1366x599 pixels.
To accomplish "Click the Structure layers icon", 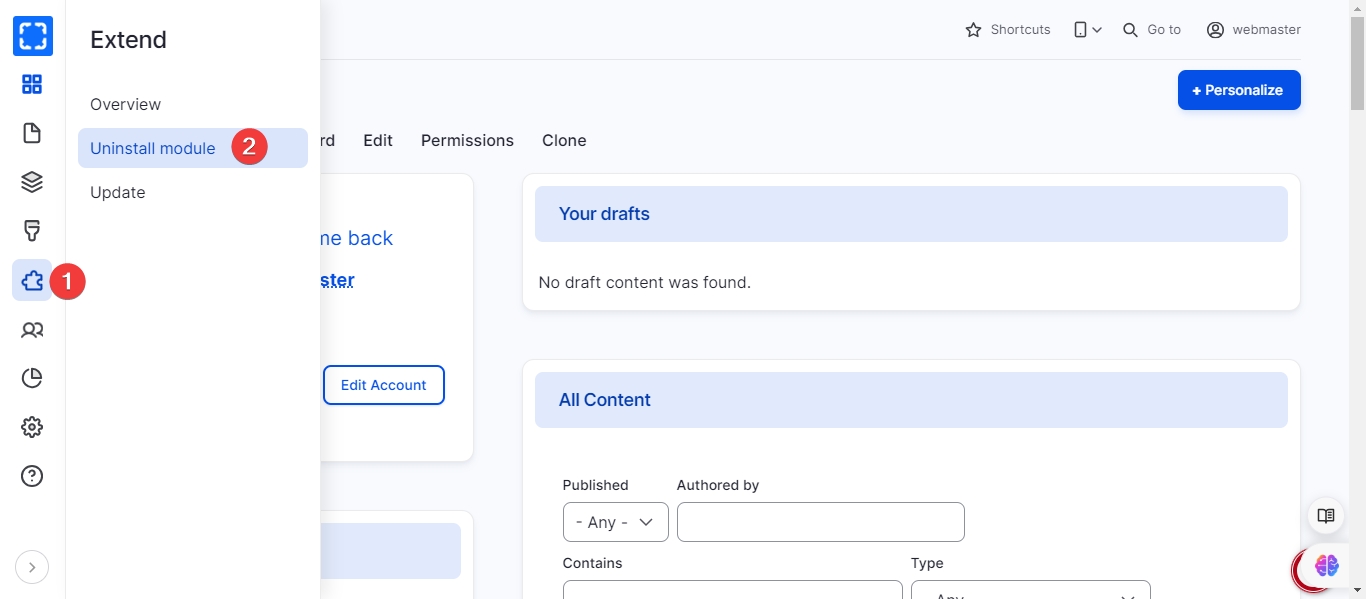I will pos(32,182).
